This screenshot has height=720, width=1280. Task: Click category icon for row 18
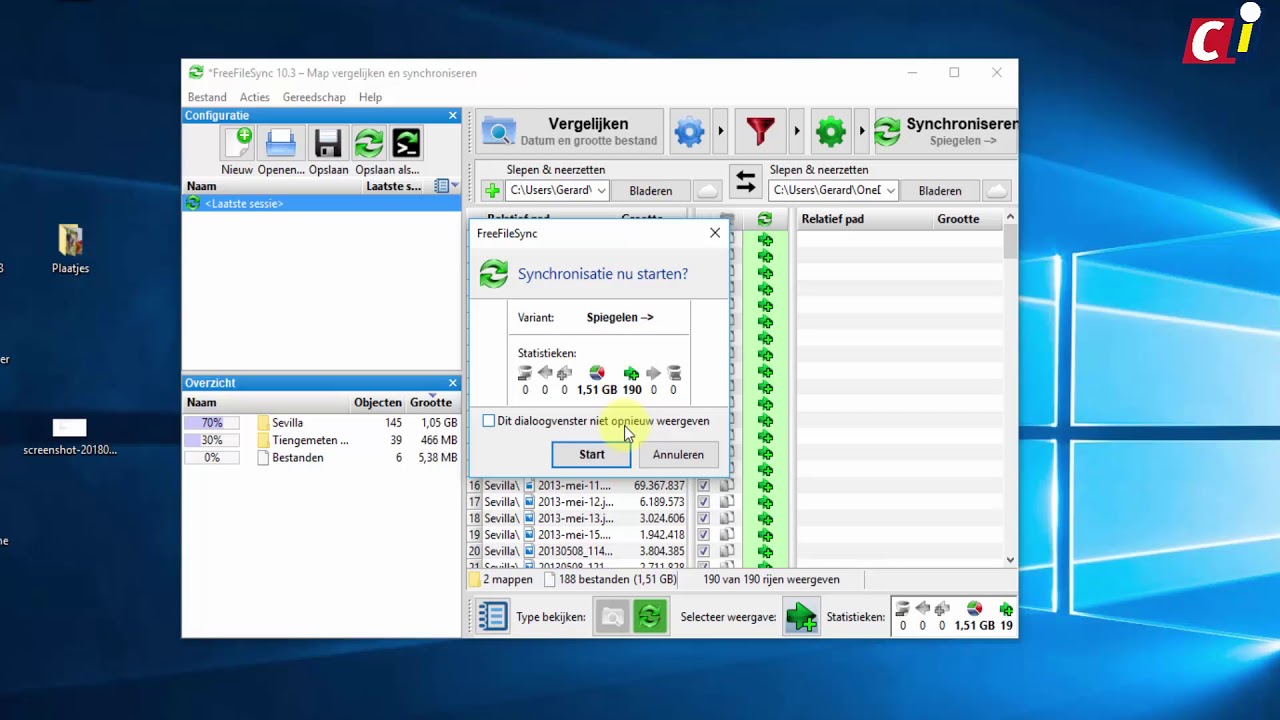(727, 518)
